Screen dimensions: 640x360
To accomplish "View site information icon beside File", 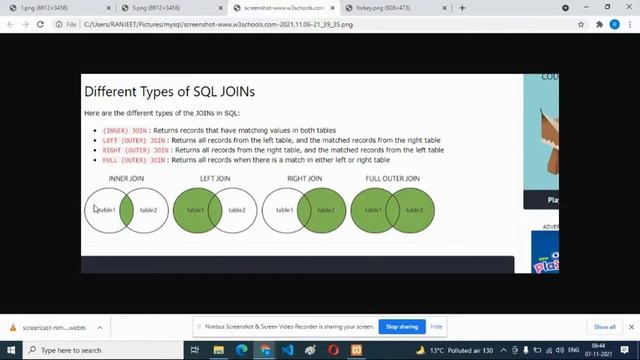I will coord(59,24).
